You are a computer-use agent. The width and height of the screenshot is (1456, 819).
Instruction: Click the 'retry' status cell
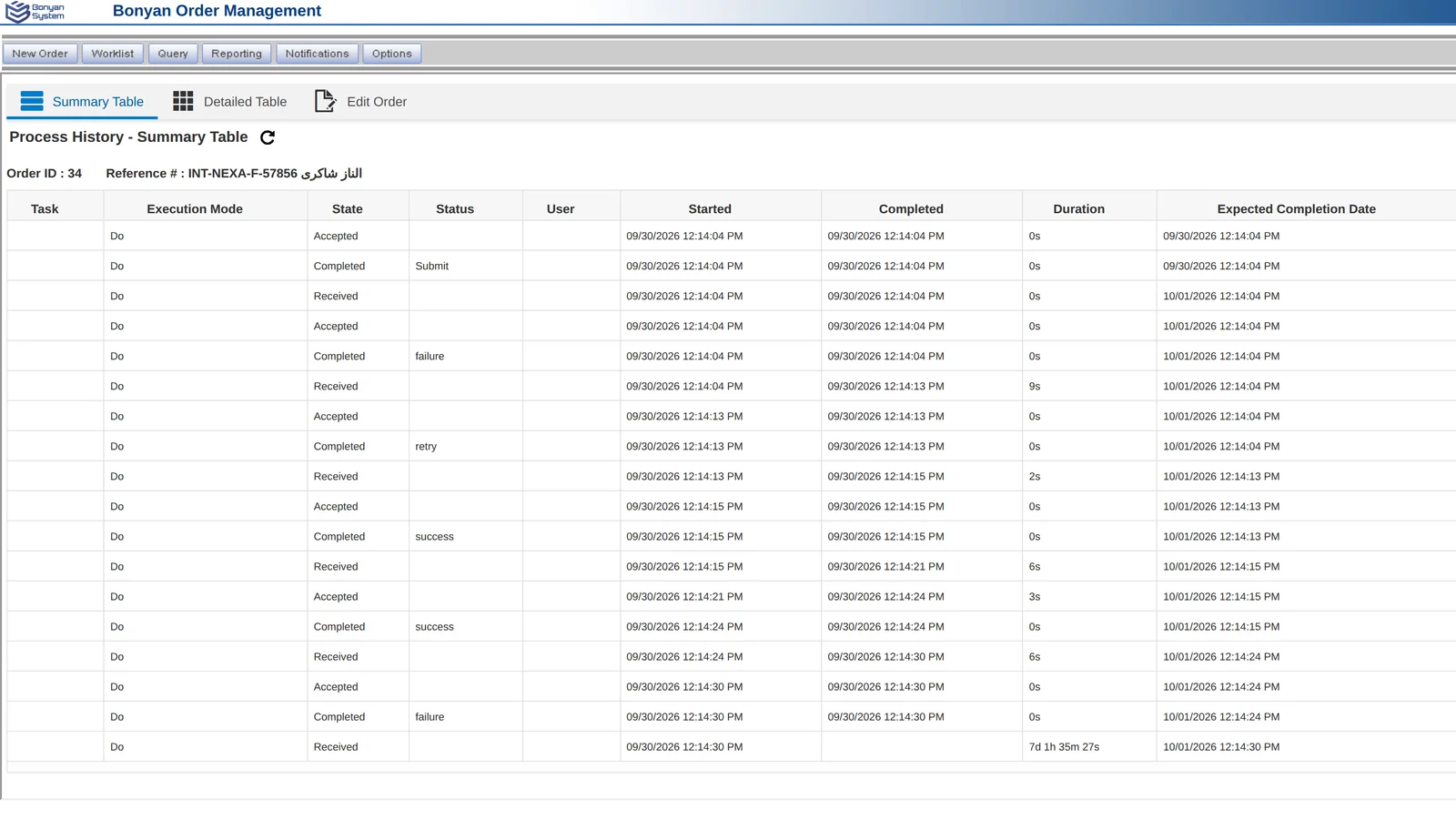[x=465, y=446]
